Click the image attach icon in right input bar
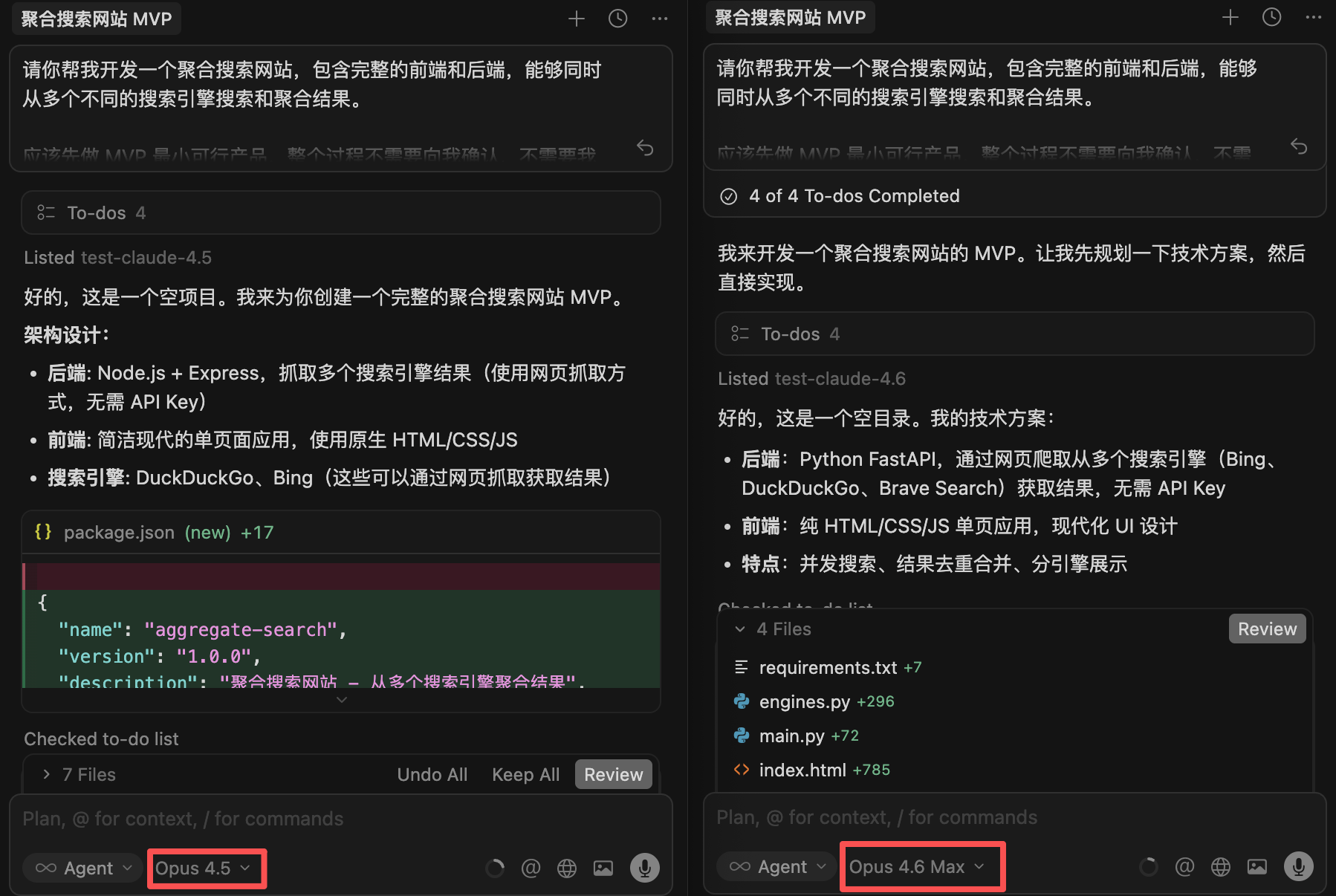 pos(1257,866)
